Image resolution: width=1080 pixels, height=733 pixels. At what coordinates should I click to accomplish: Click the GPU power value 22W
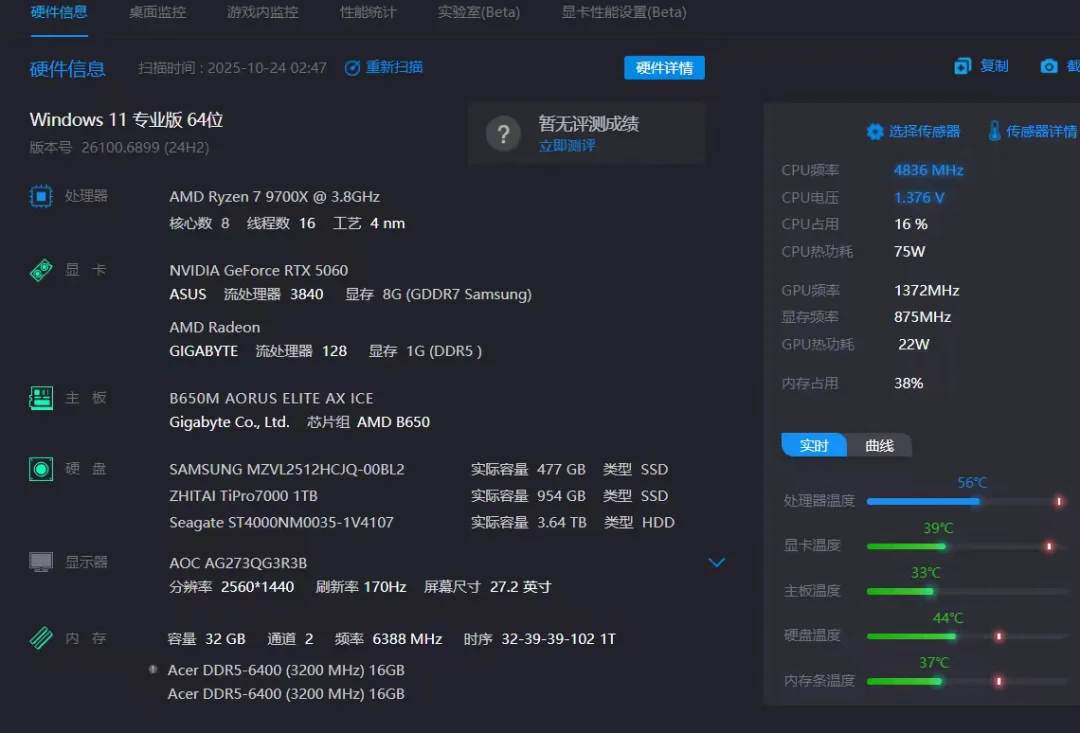[x=914, y=344]
